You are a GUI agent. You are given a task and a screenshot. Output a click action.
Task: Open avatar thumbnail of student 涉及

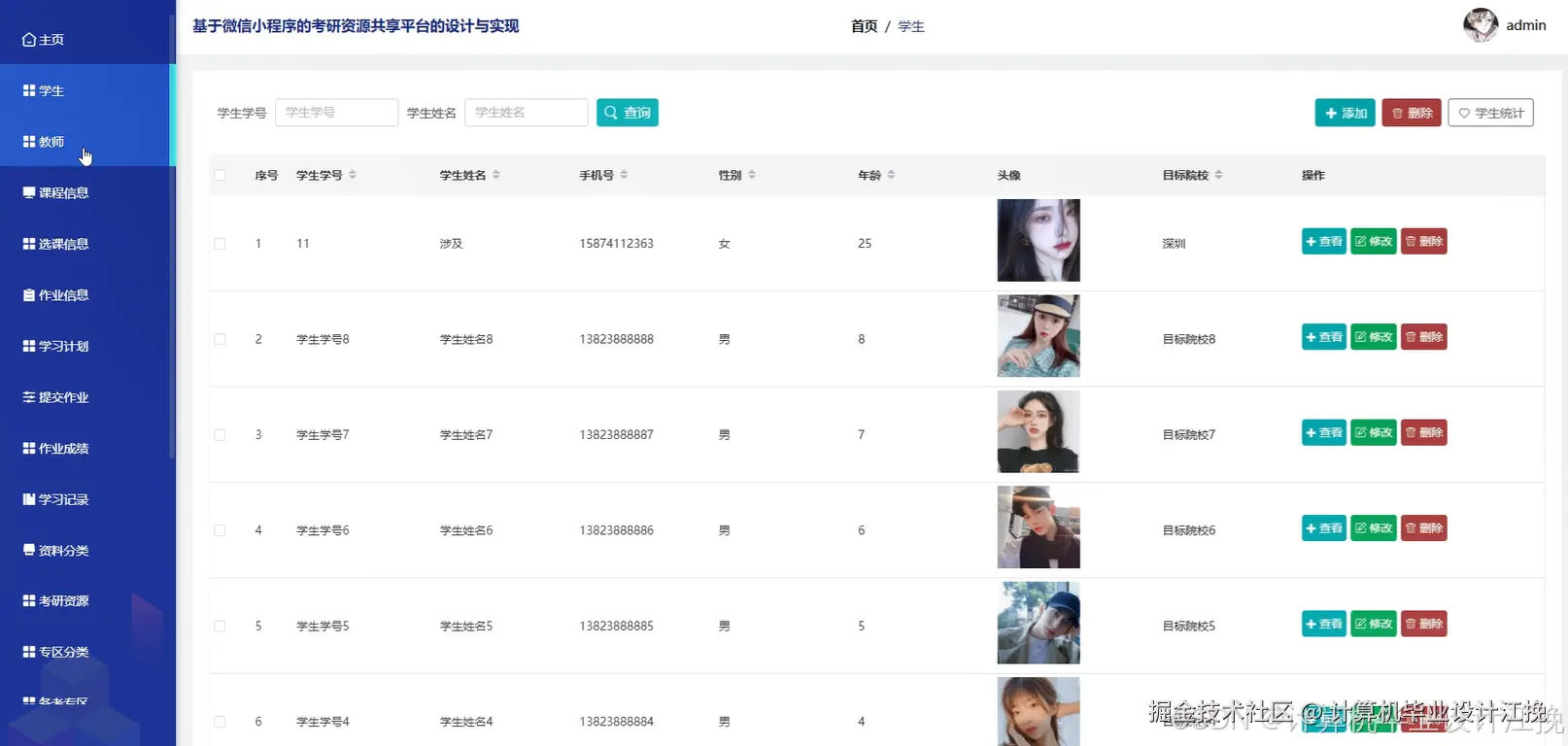click(1039, 240)
